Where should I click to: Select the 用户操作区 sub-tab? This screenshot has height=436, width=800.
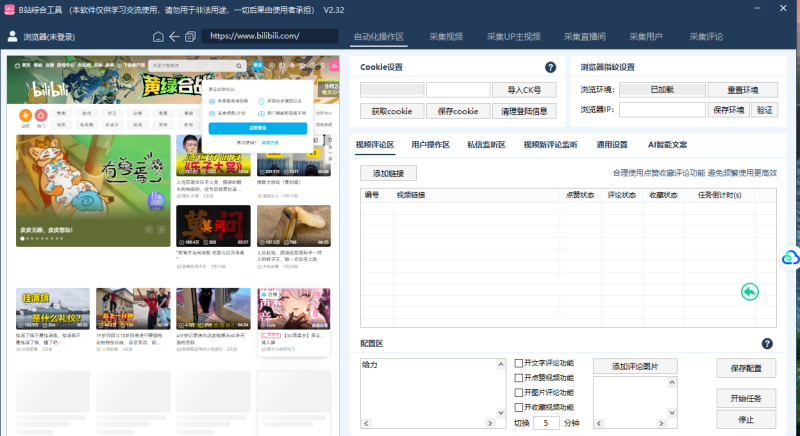coord(431,145)
